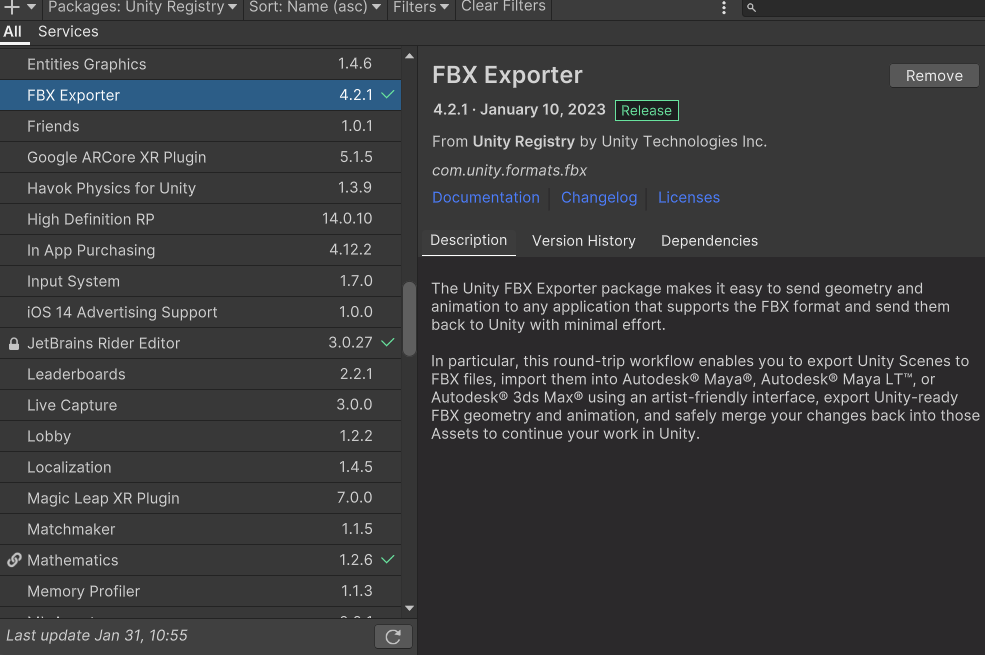Select the Matchmaker package
985x655 pixels.
[x=200, y=529]
